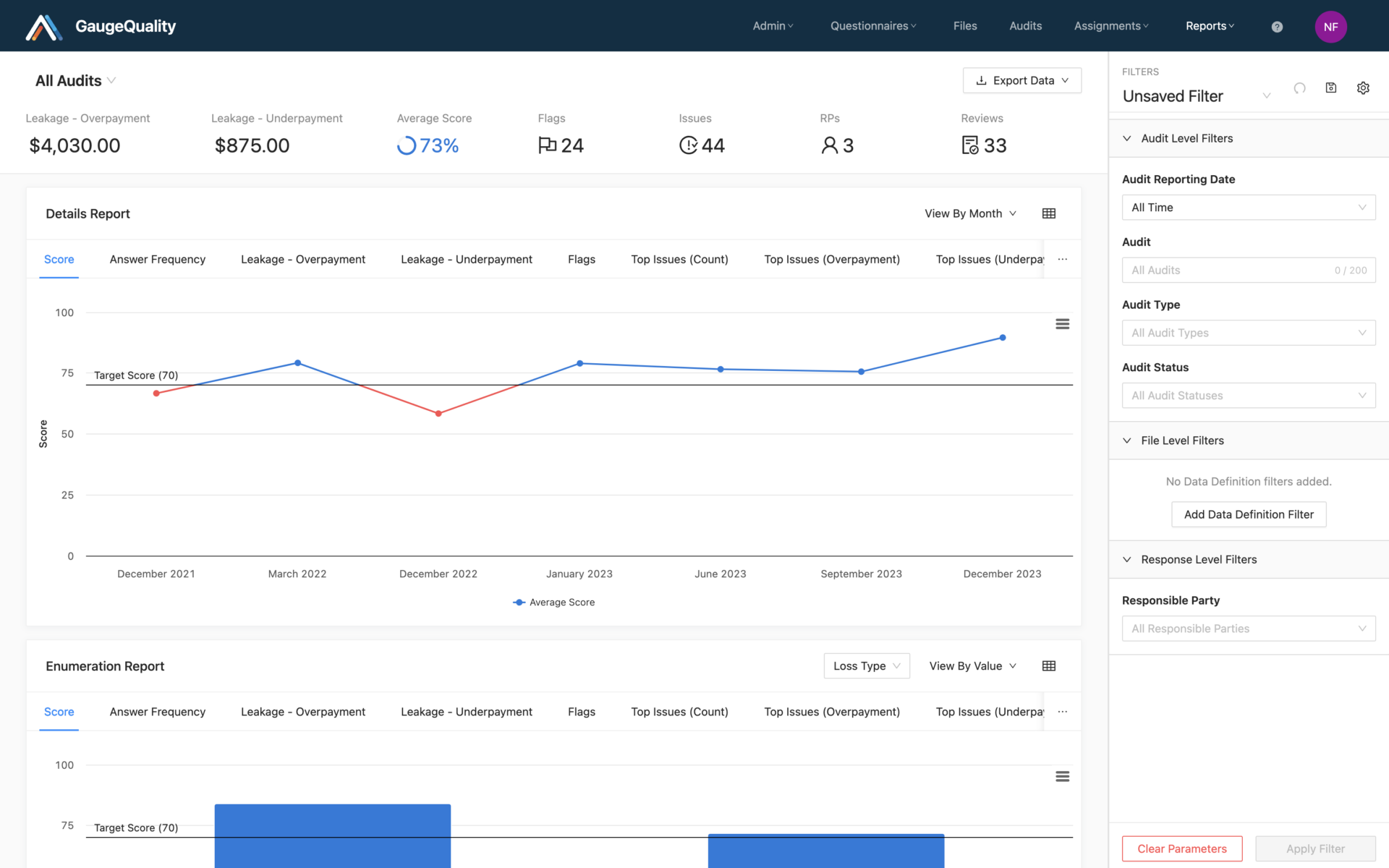Show more Enumeration Report tabs ellipsis
This screenshot has height=868, width=1389.
click(1062, 712)
